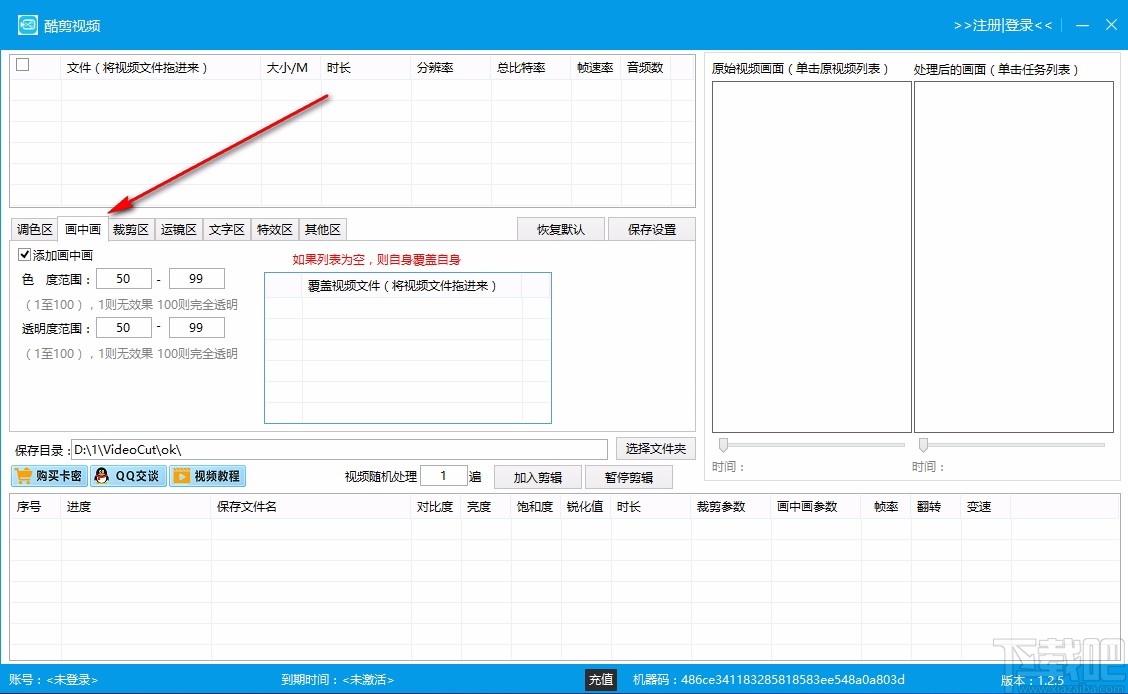Click the 进度 column header

[x=136, y=507]
